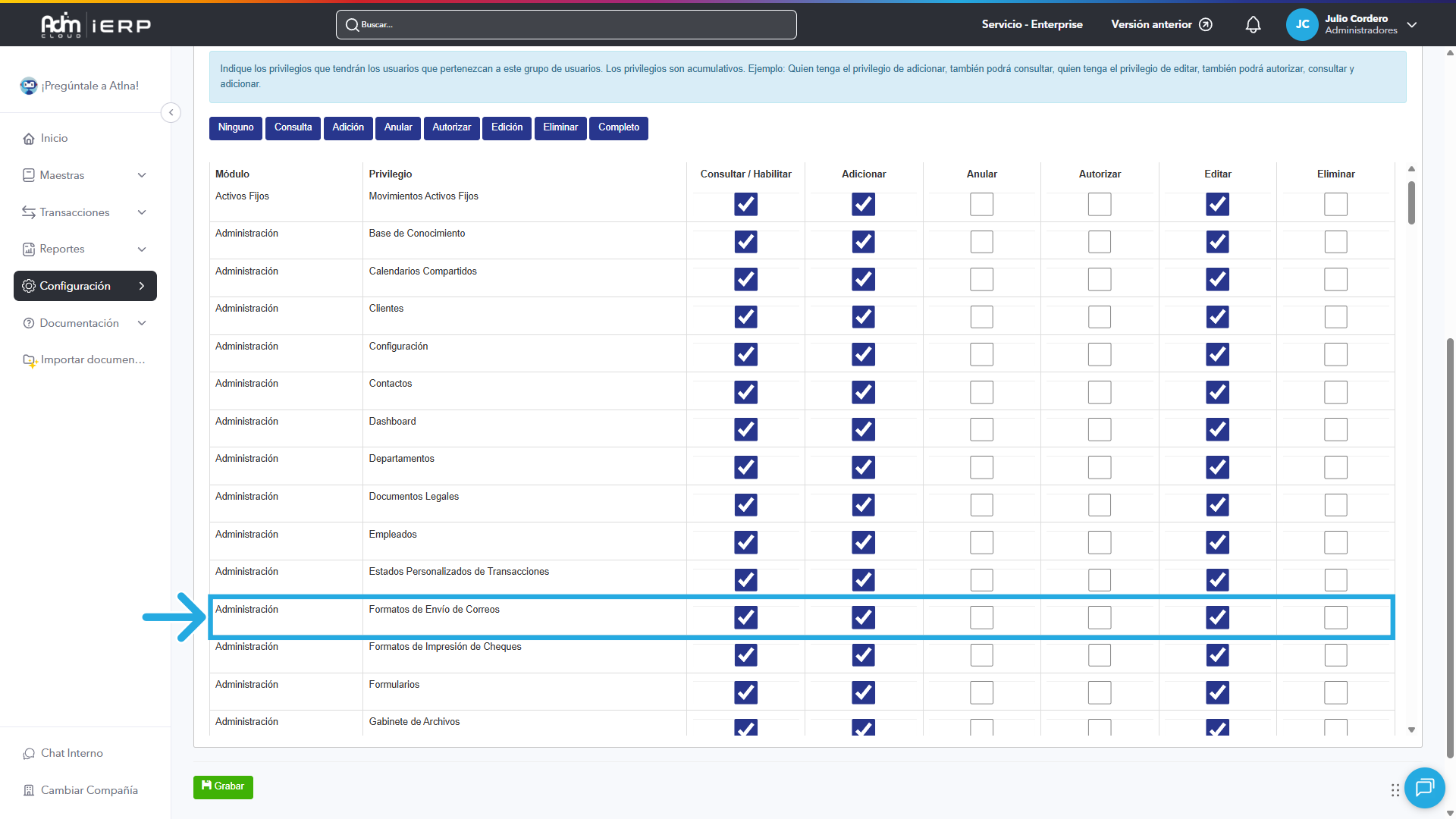Click the notifications bell icon

click(x=1253, y=25)
